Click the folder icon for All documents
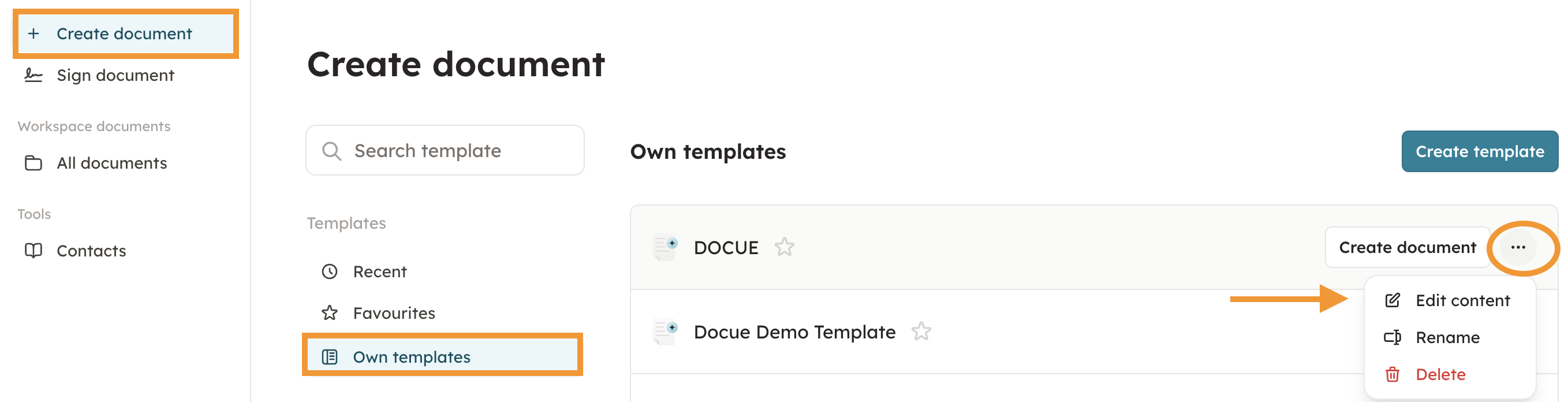Screen dimensions: 1568x402 pyautogui.click(x=33, y=163)
